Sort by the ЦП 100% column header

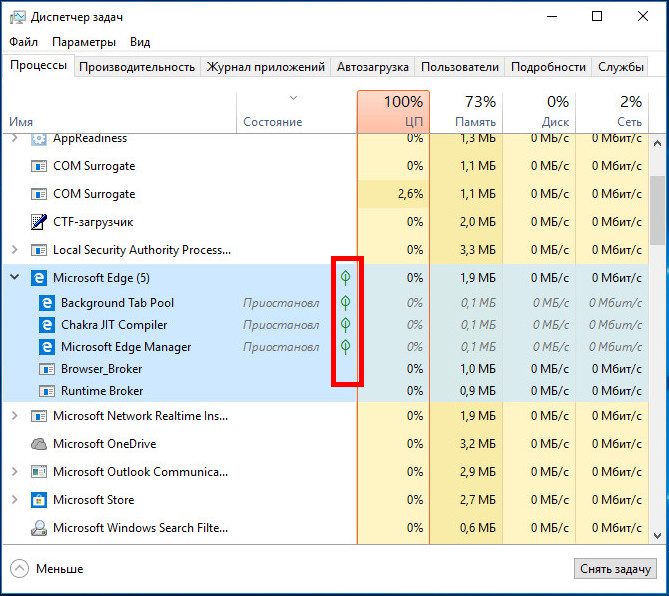[393, 112]
